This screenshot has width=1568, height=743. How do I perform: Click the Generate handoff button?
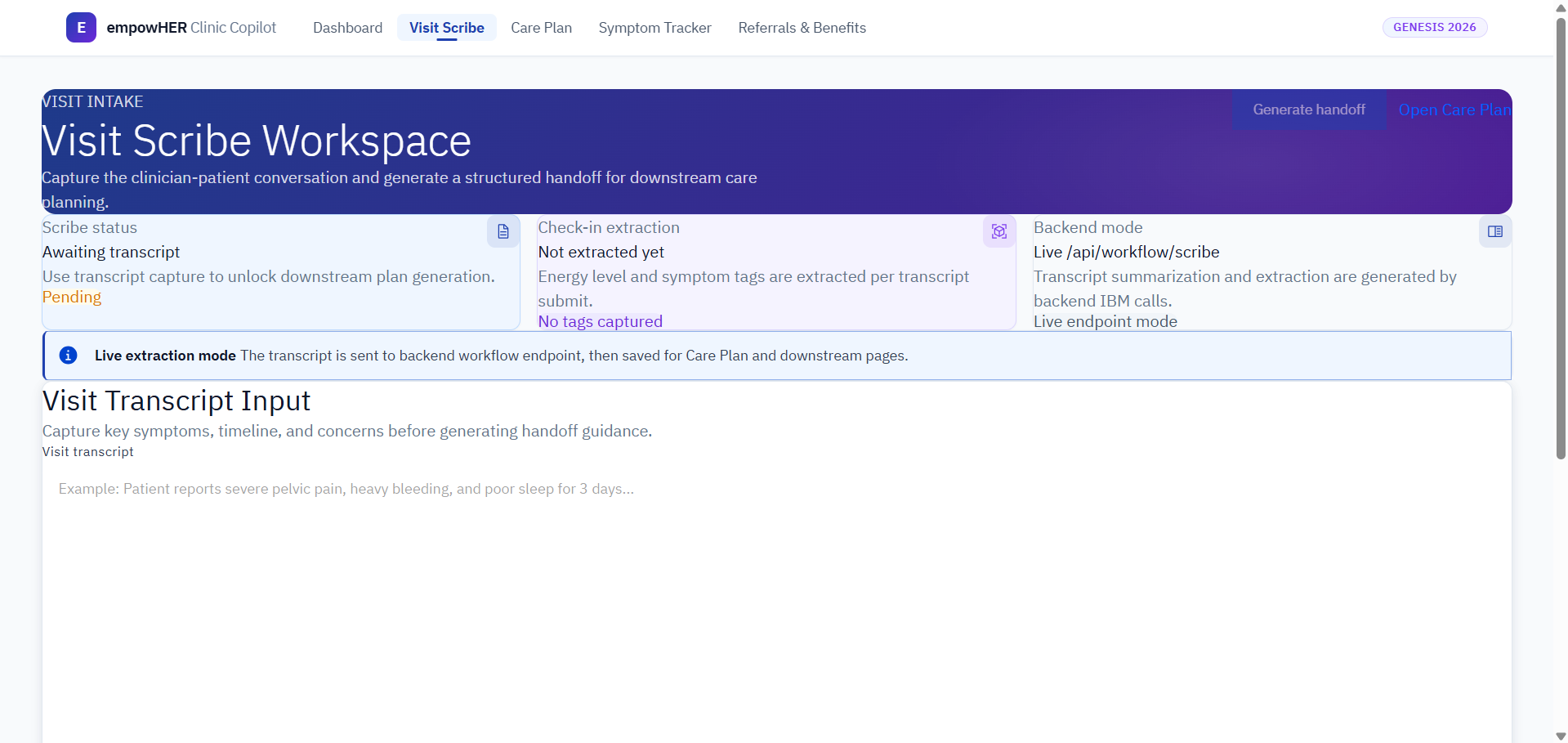(x=1309, y=110)
